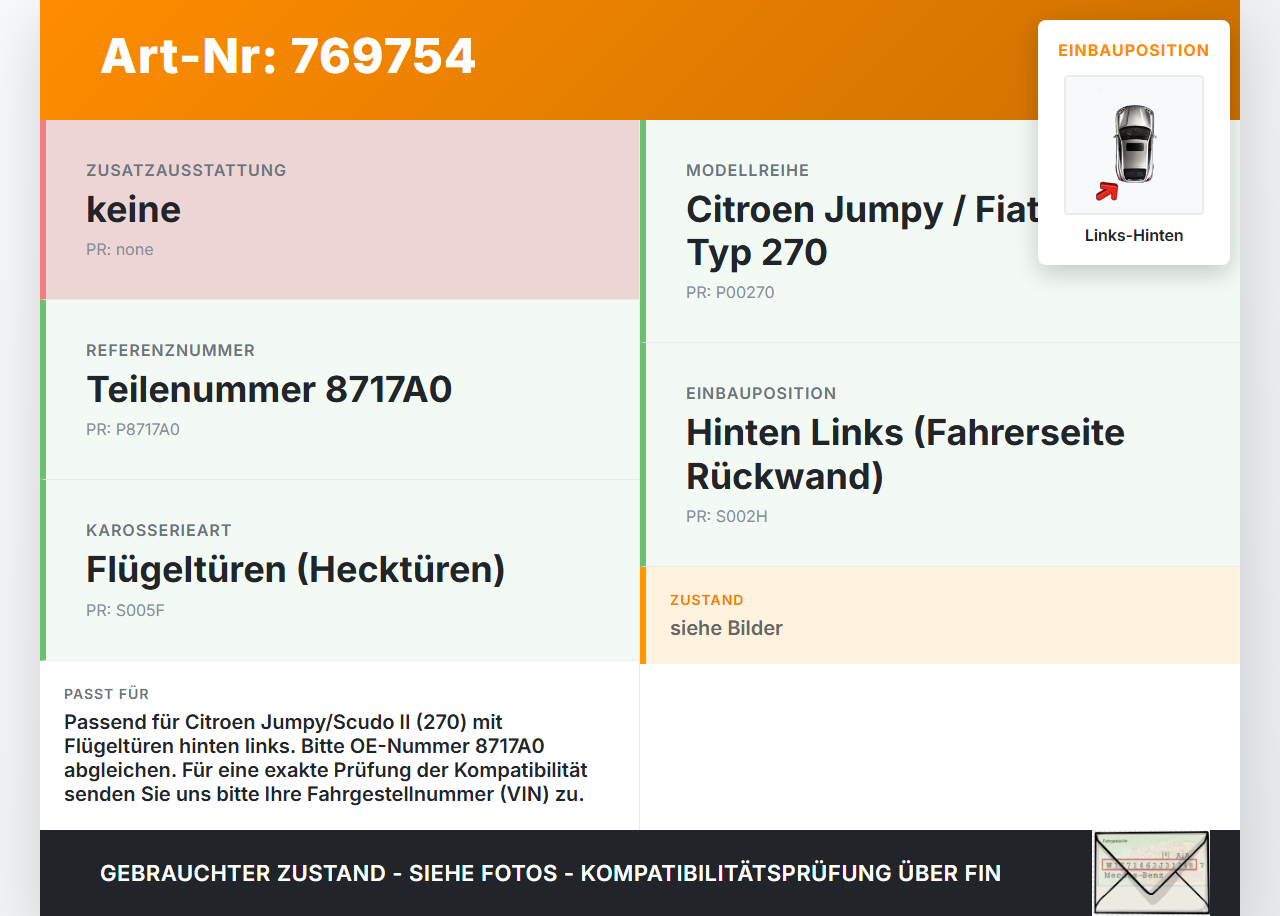This screenshot has width=1280, height=916.
Task: Click the 'PR: S002H' code
Action: (x=727, y=516)
